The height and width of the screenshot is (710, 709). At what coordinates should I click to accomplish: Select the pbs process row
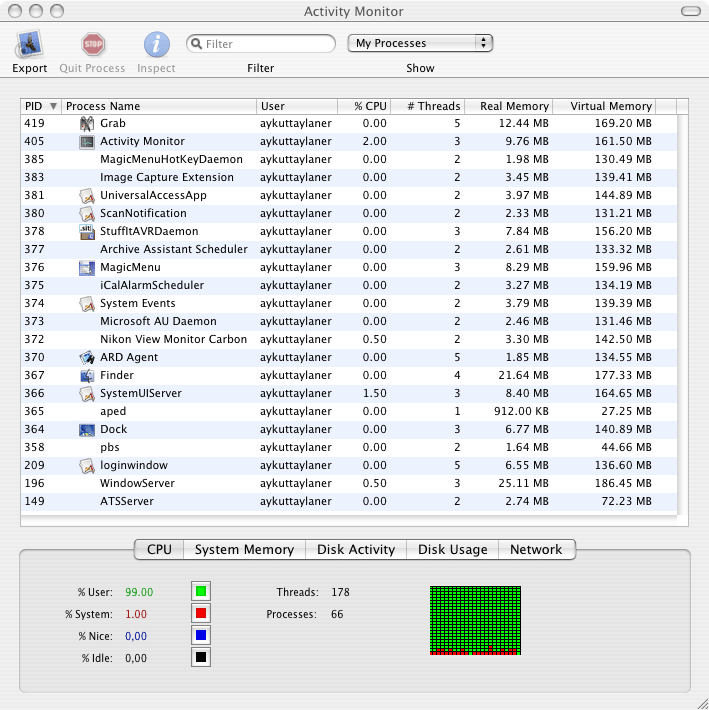(x=349, y=447)
